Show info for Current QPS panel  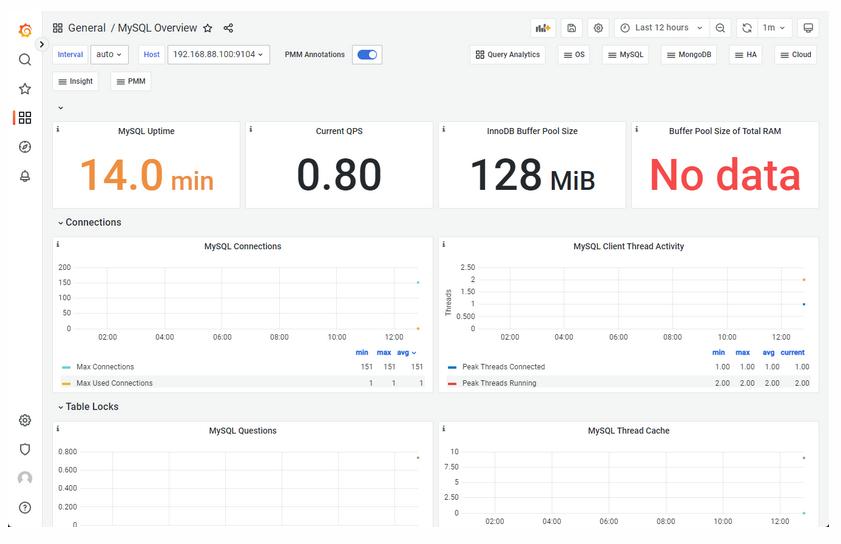(x=251, y=129)
